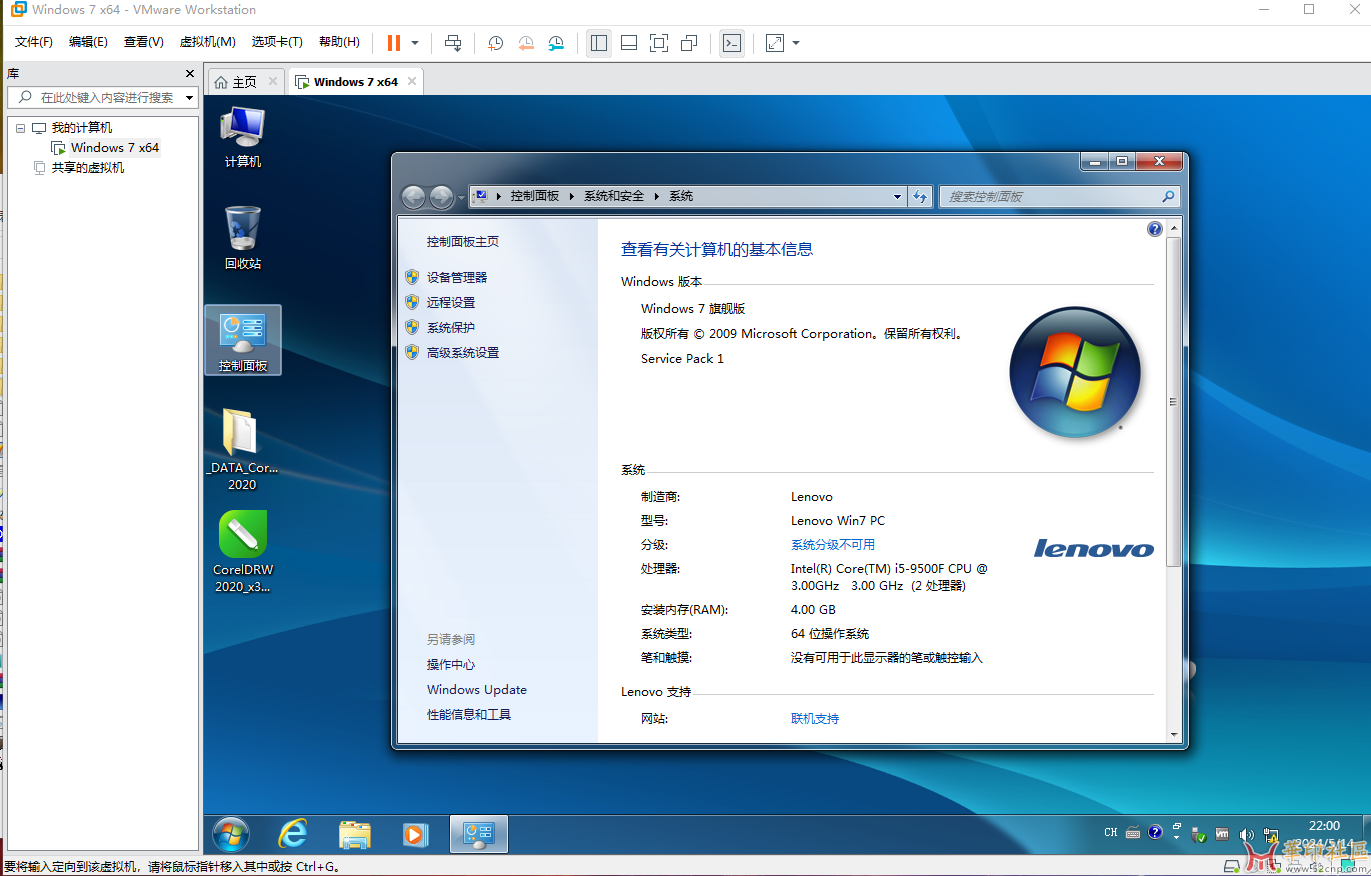Open the console view toolbar icon
1371x876 pixels.
click(x=732, y=43)
